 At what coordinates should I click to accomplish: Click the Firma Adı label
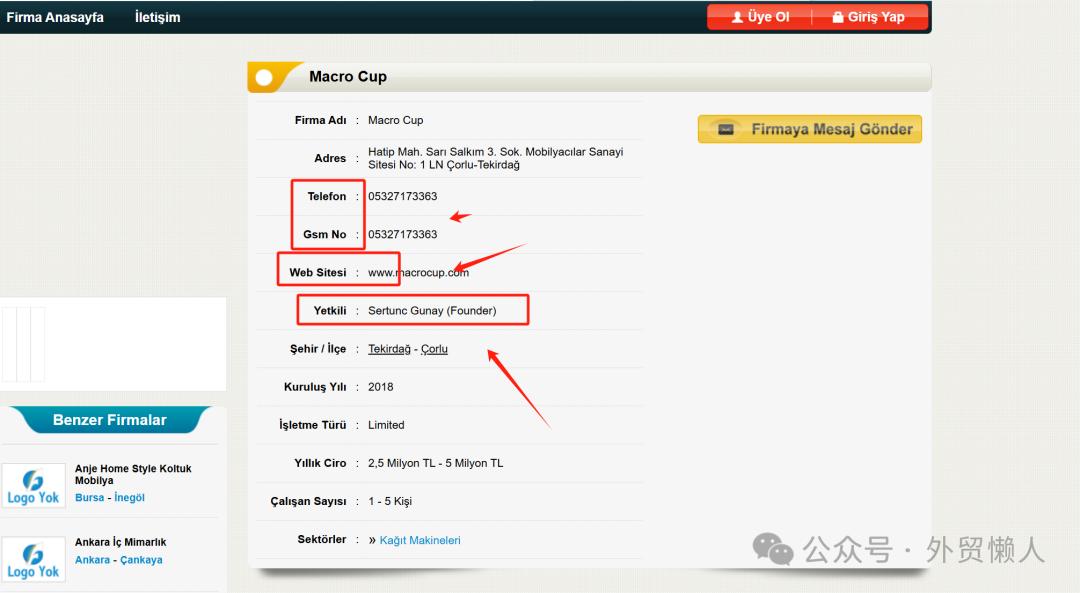coord(320,120)
